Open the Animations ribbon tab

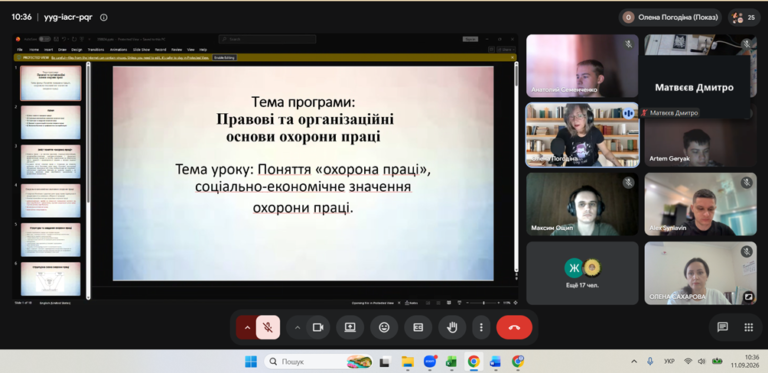[x=118, y=49]
